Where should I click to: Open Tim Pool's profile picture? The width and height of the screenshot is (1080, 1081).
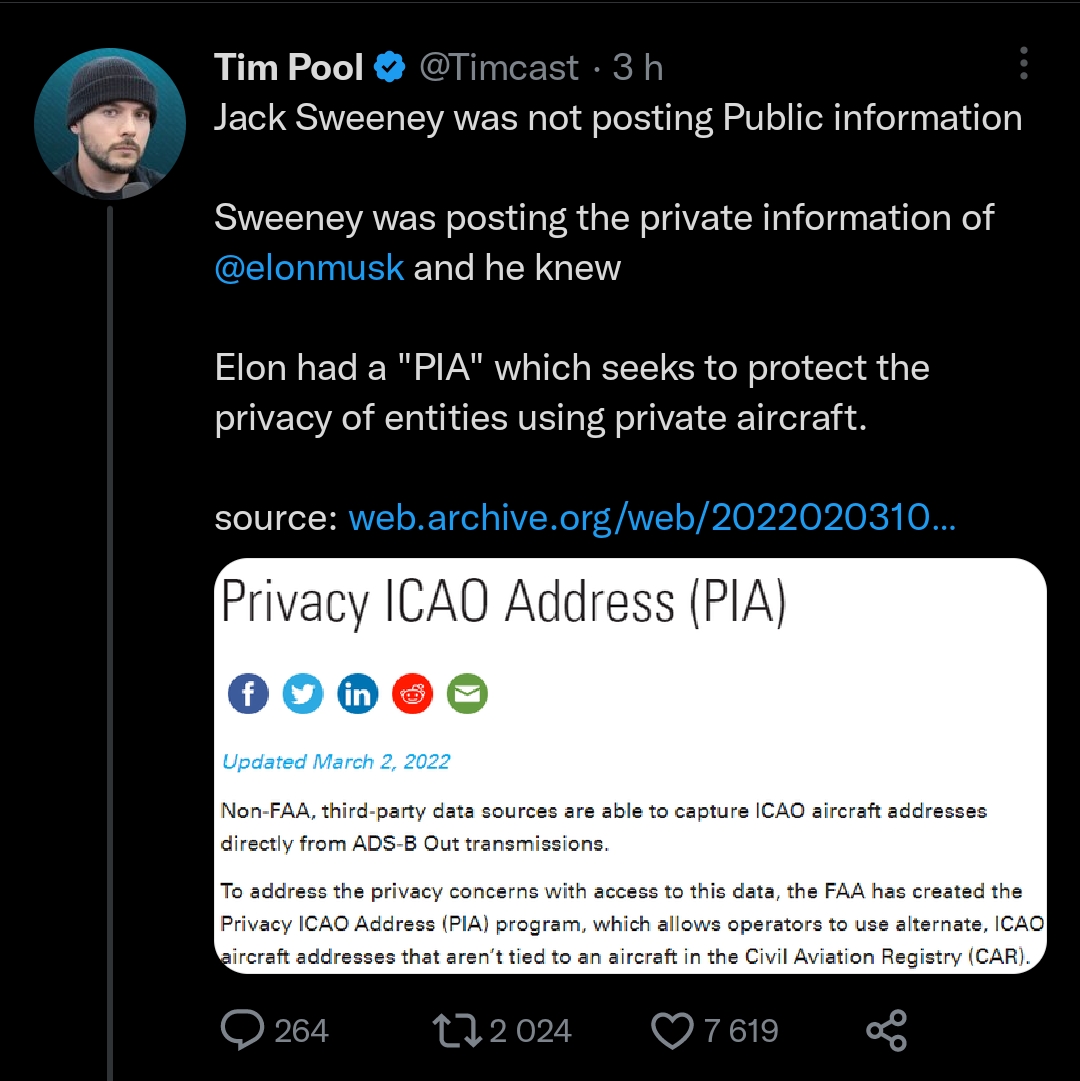[x=110, y=123]
